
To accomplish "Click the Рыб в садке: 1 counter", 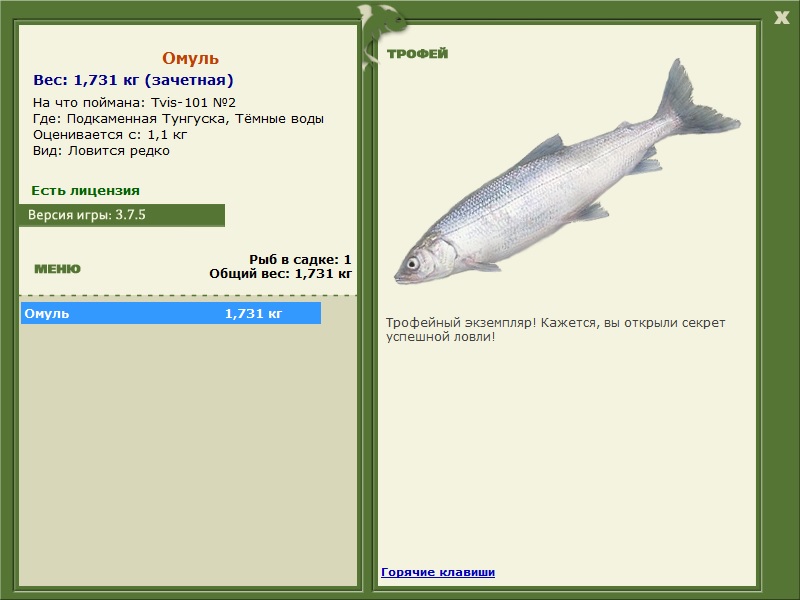I will [x=300, y=259].
